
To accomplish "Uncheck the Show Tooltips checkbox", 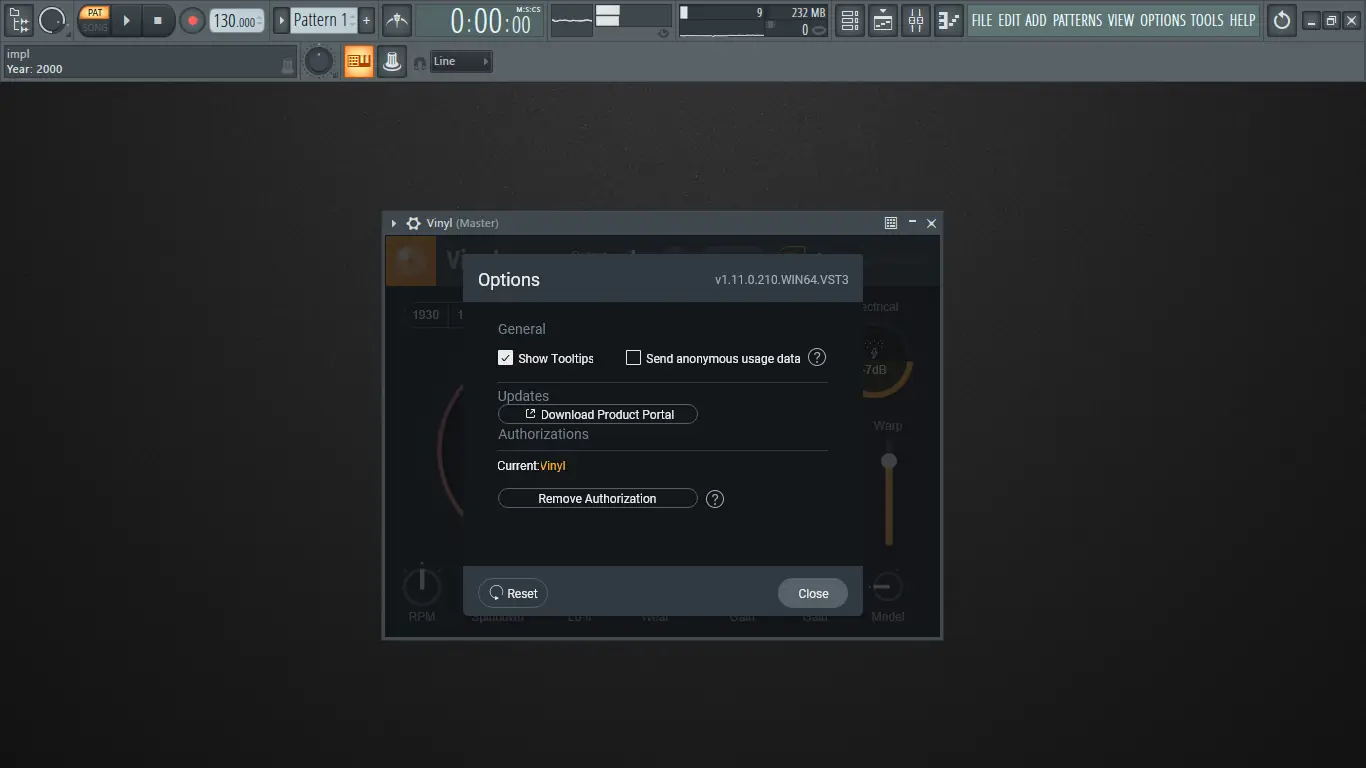I will pos(506,358).
